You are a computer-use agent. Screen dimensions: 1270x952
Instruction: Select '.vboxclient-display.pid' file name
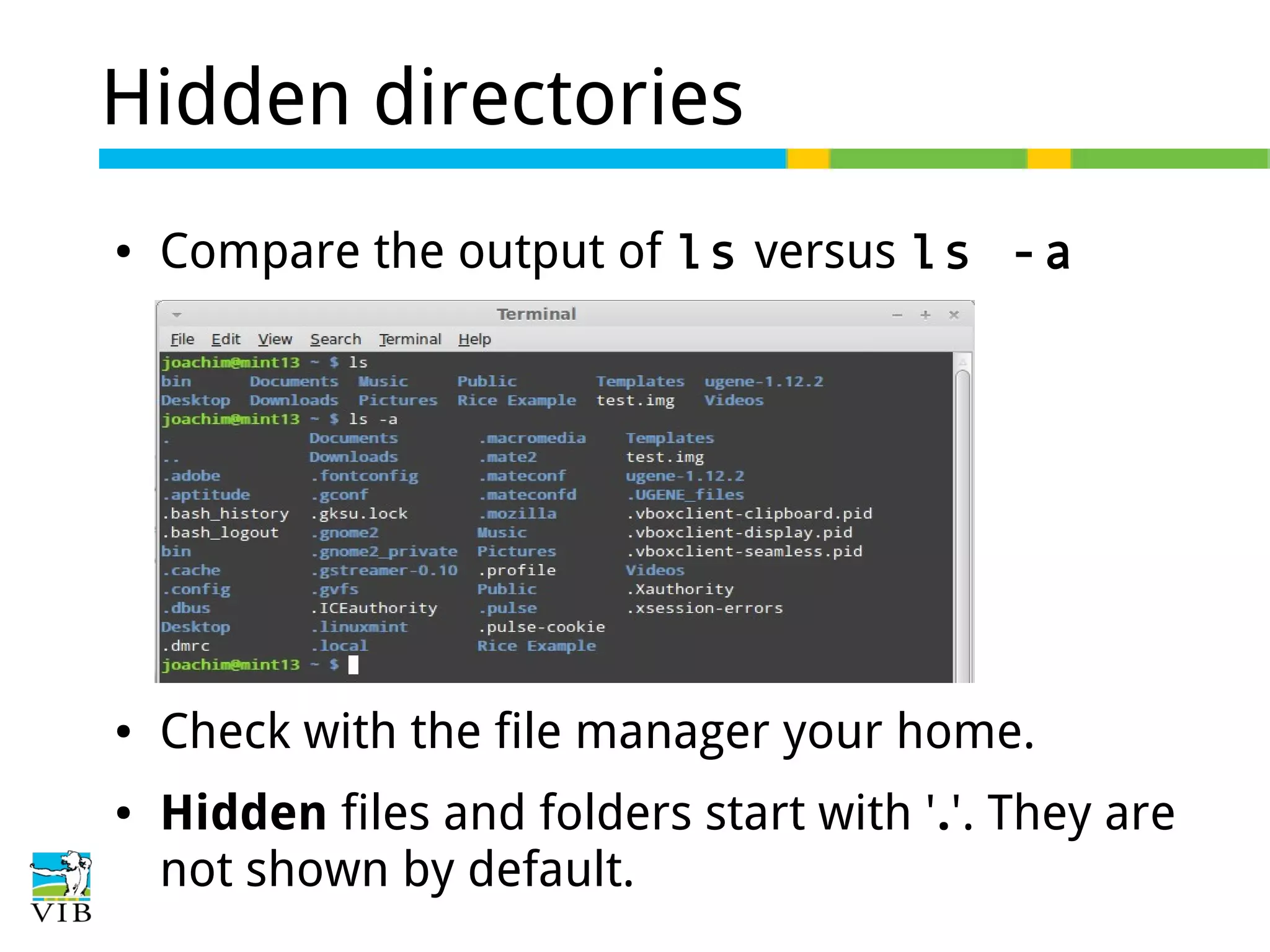(x=740, y=532)
